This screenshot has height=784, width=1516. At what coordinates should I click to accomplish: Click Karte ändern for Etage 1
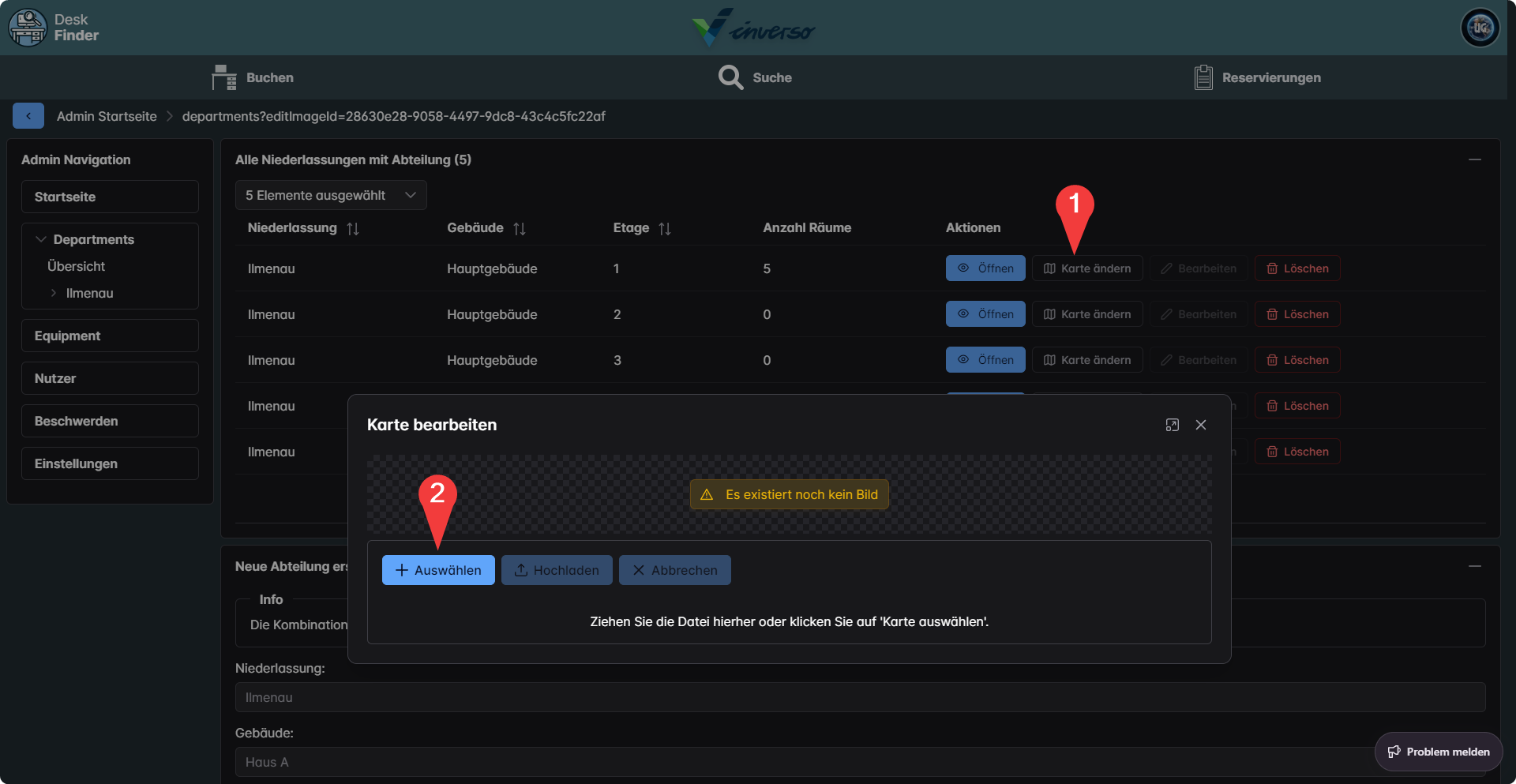coord(1087,268)
